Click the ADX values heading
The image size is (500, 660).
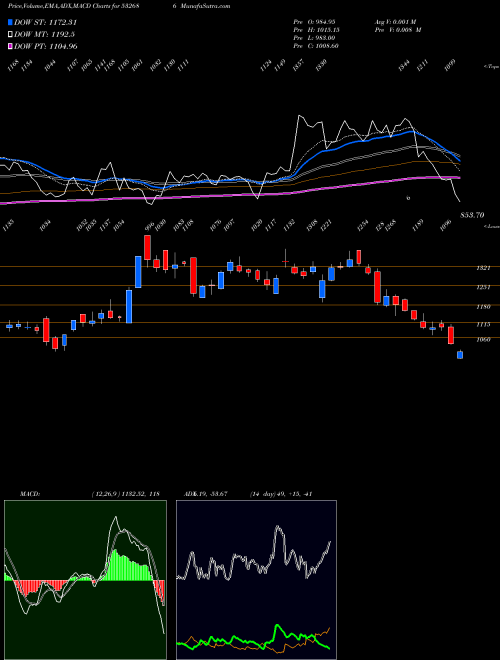click(205, 494)
